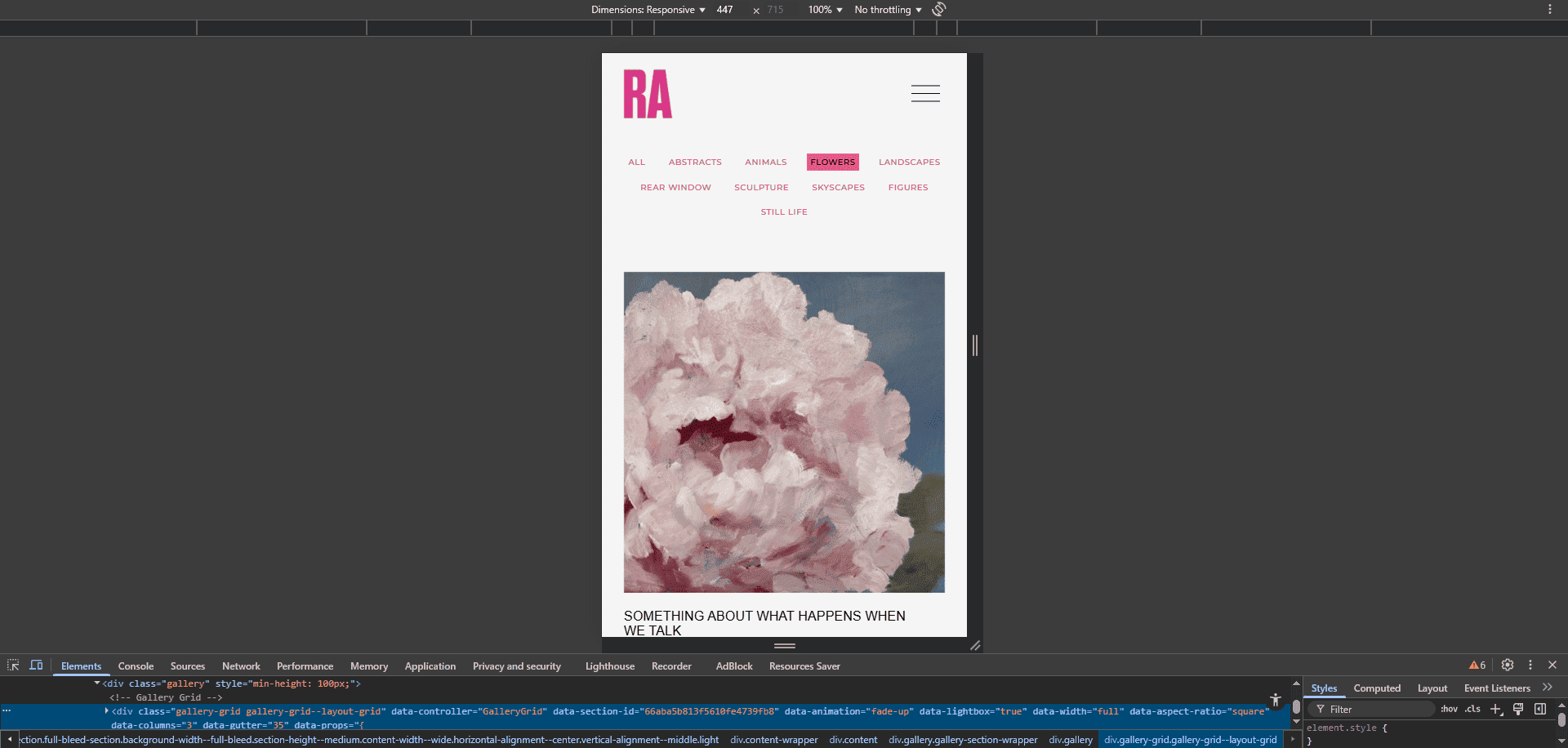Open the Lighthouse tab
Image resolution: width=1568 pixels, height=748 pixels.
coord(610,666)
